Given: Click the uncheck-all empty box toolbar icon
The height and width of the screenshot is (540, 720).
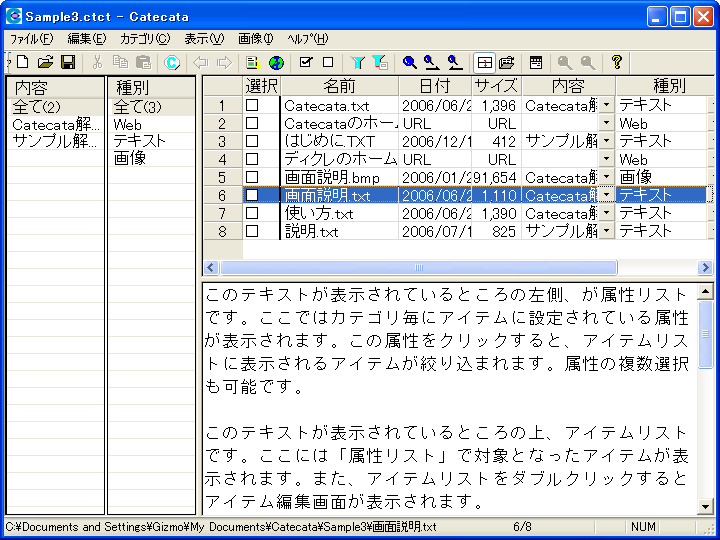Looking at the screenshot, I should pos(328,62).
